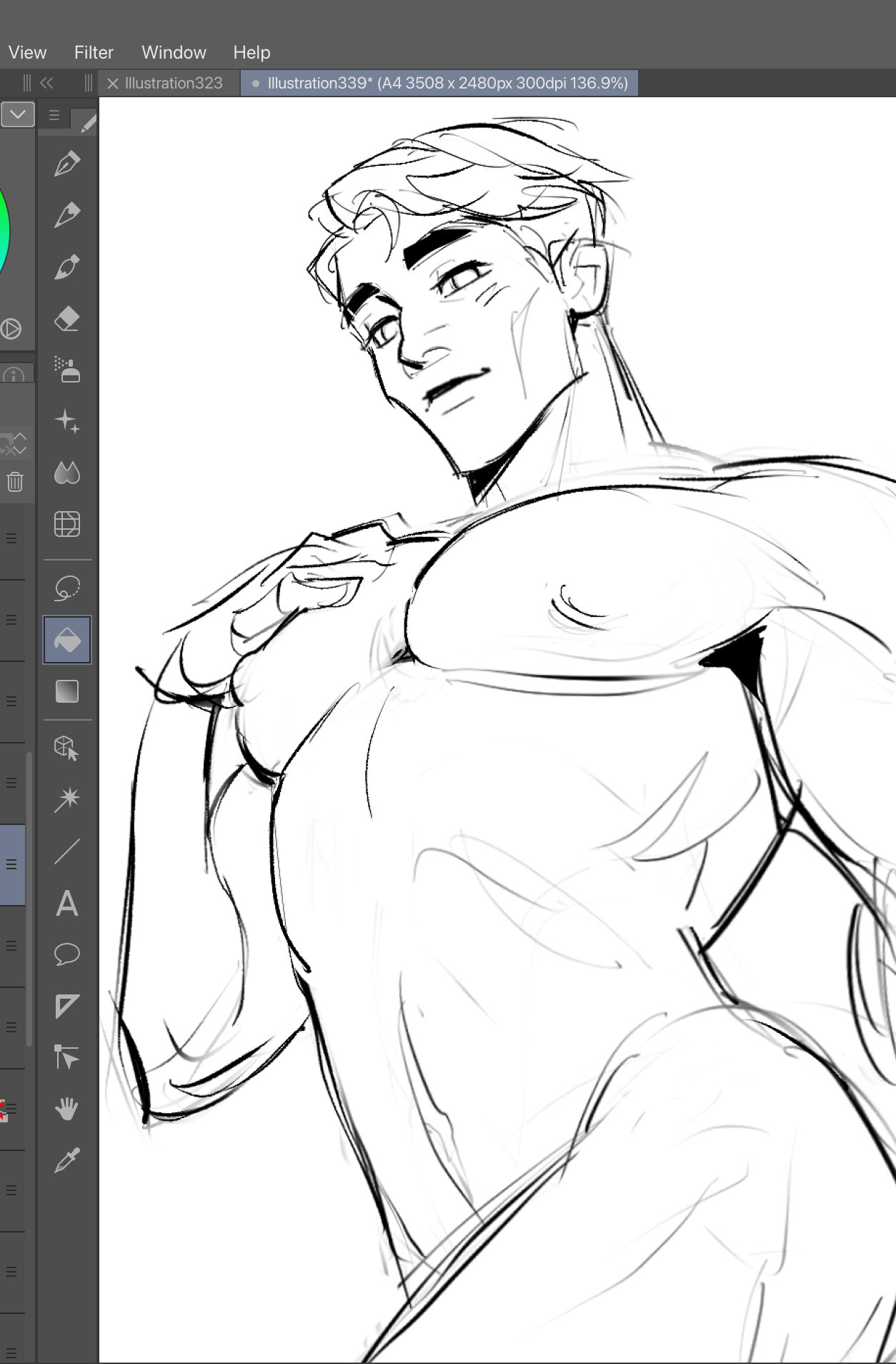Select the Decoration sparkle tool

[67, 421]
